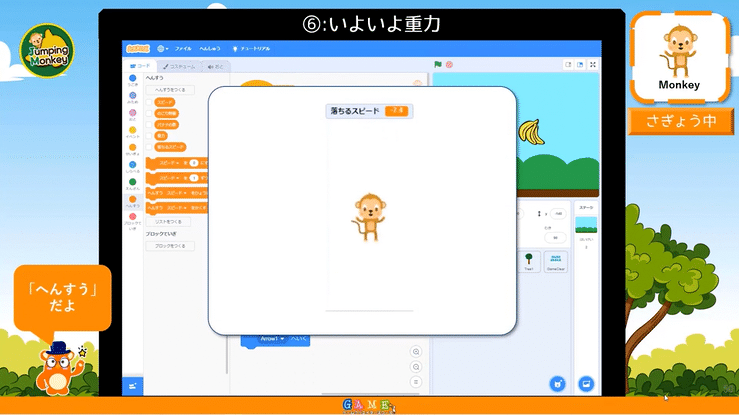The image size is (739, 415).
Task: Tick the 落ちるスピード variable checkbox
Action: (149, 147)
